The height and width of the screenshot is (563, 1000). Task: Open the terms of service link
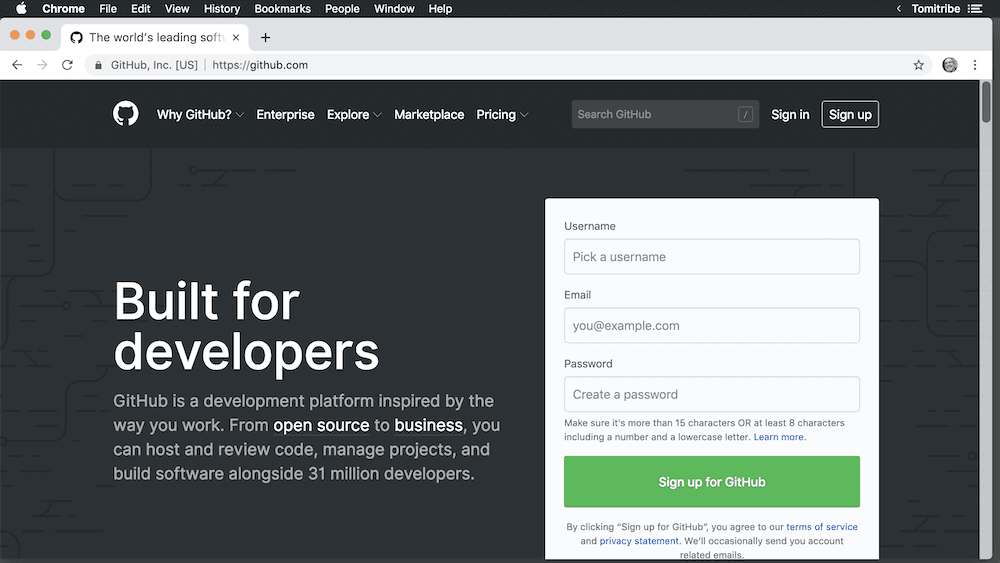(821, 527)
